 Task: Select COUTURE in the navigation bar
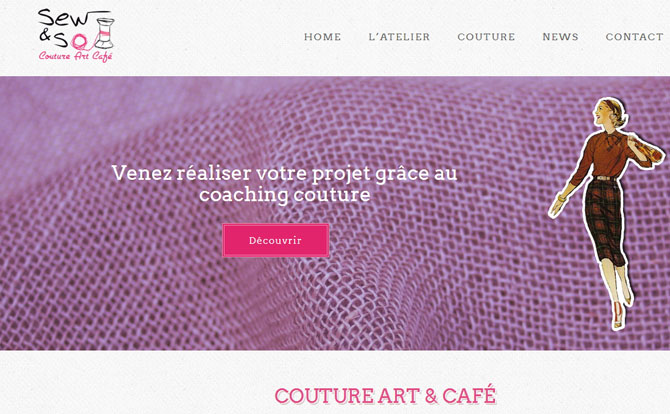pos(486,37)
